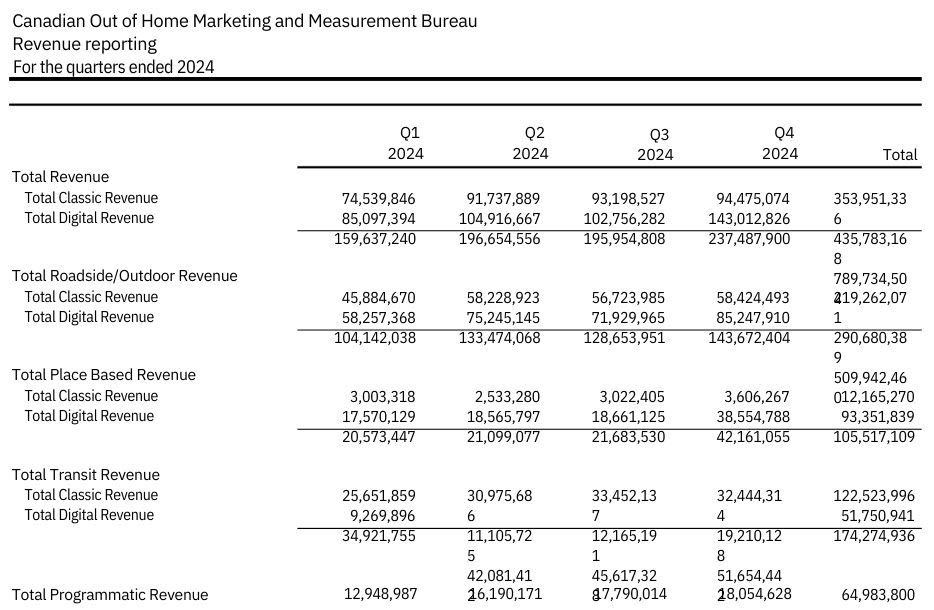Image resolution: width=934 pixels, height=610 pixels.
Task: Click the Q3 2024 column header
Action: (x=655, y=144)
